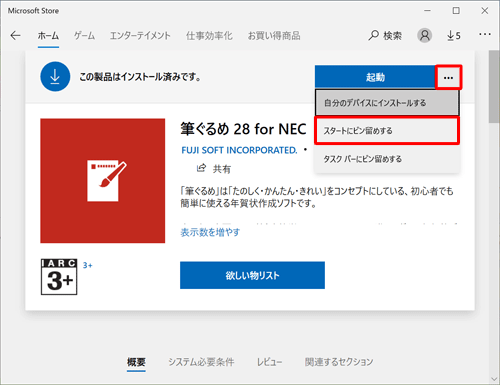Select the システム必要条件 section tab
The height and width of the screenshot is (385, 500).
point(201,362)
